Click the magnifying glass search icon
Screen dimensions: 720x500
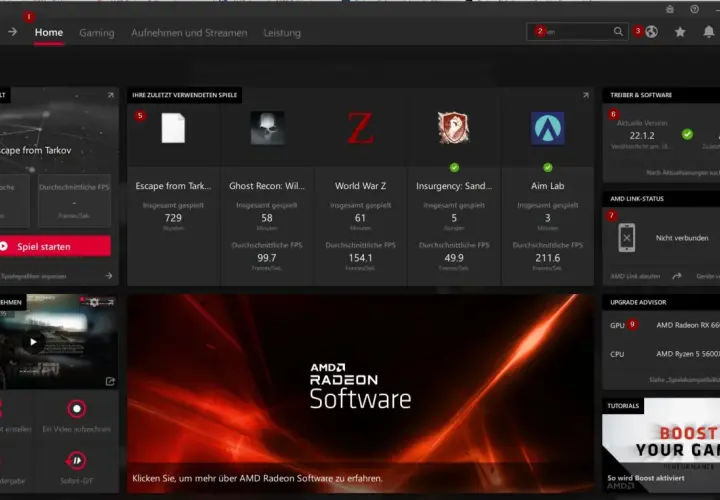pos(618,31)
